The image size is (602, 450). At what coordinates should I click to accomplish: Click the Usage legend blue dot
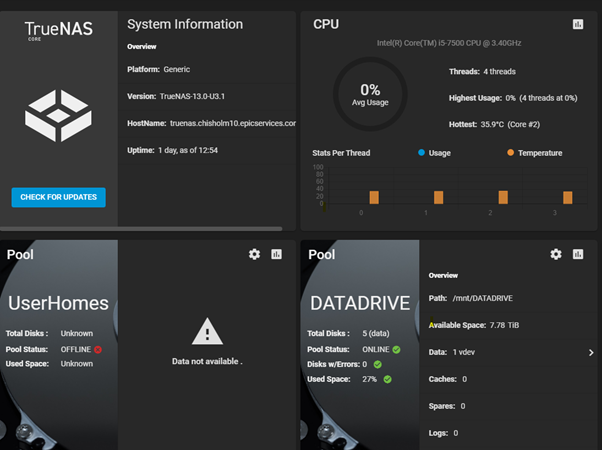click(x=421, y=152)
